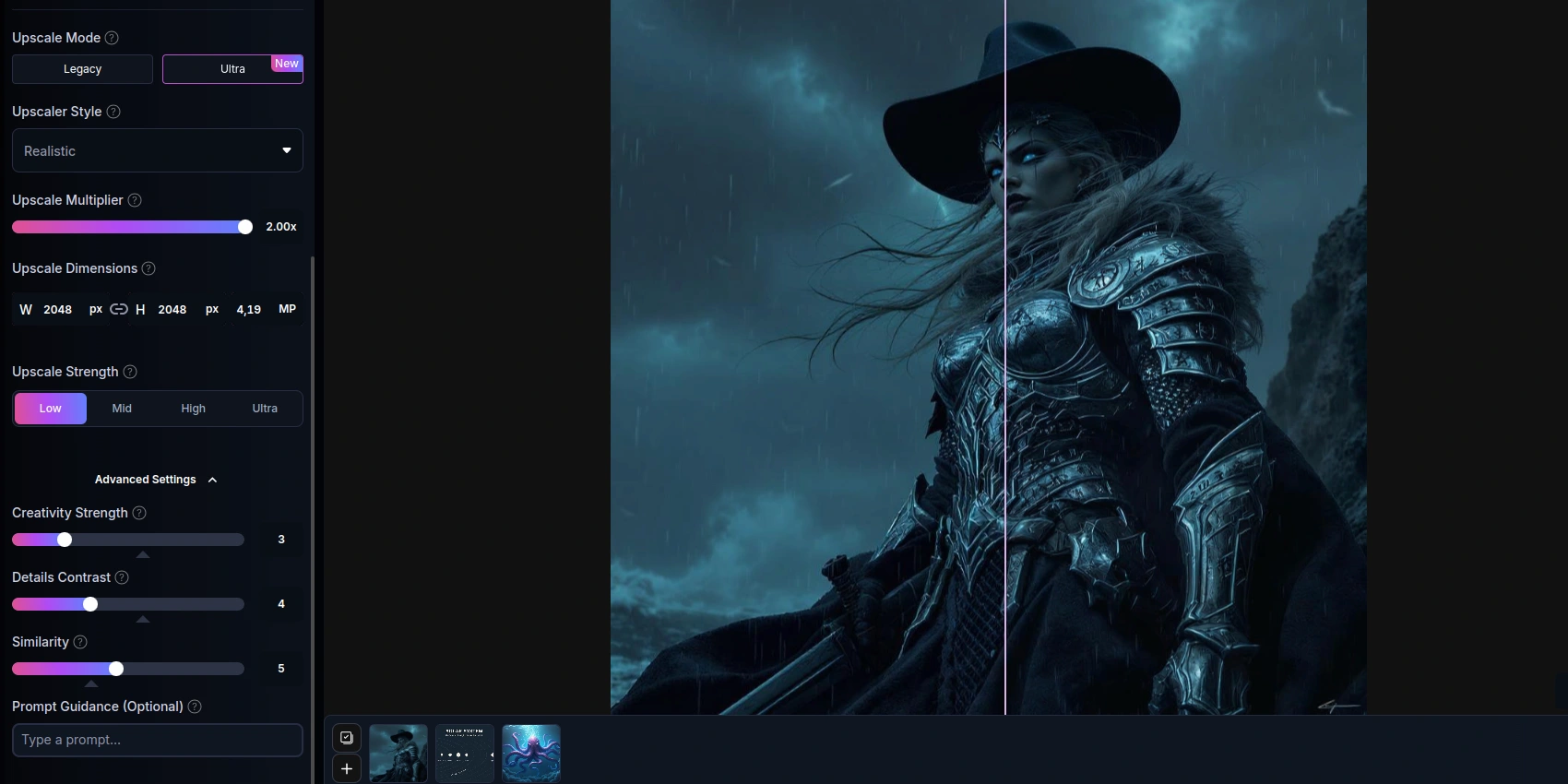Set Upscale Strength to Low
The width and height of the screenshot is (1568, 784).
click(51, 409)
